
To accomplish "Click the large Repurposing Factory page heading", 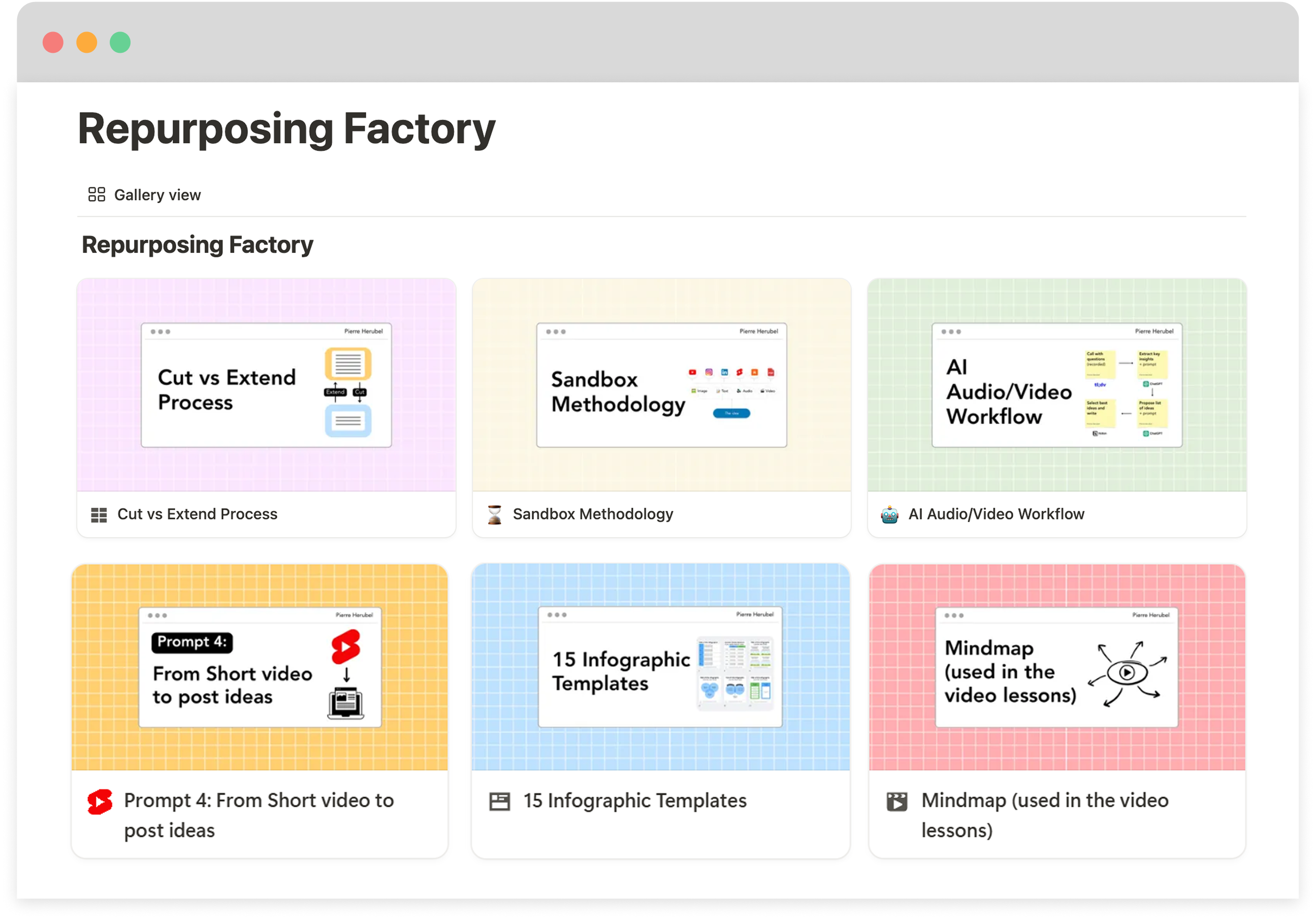I will [286, 129].
